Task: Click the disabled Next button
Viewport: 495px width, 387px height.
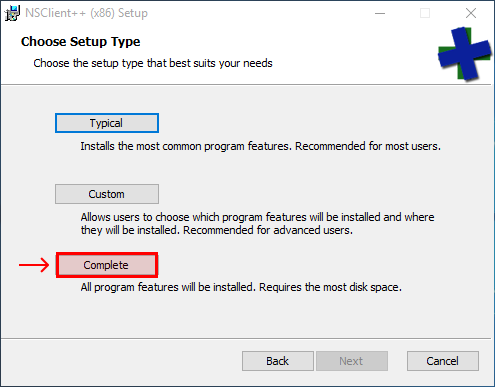Action: [352, 361]
